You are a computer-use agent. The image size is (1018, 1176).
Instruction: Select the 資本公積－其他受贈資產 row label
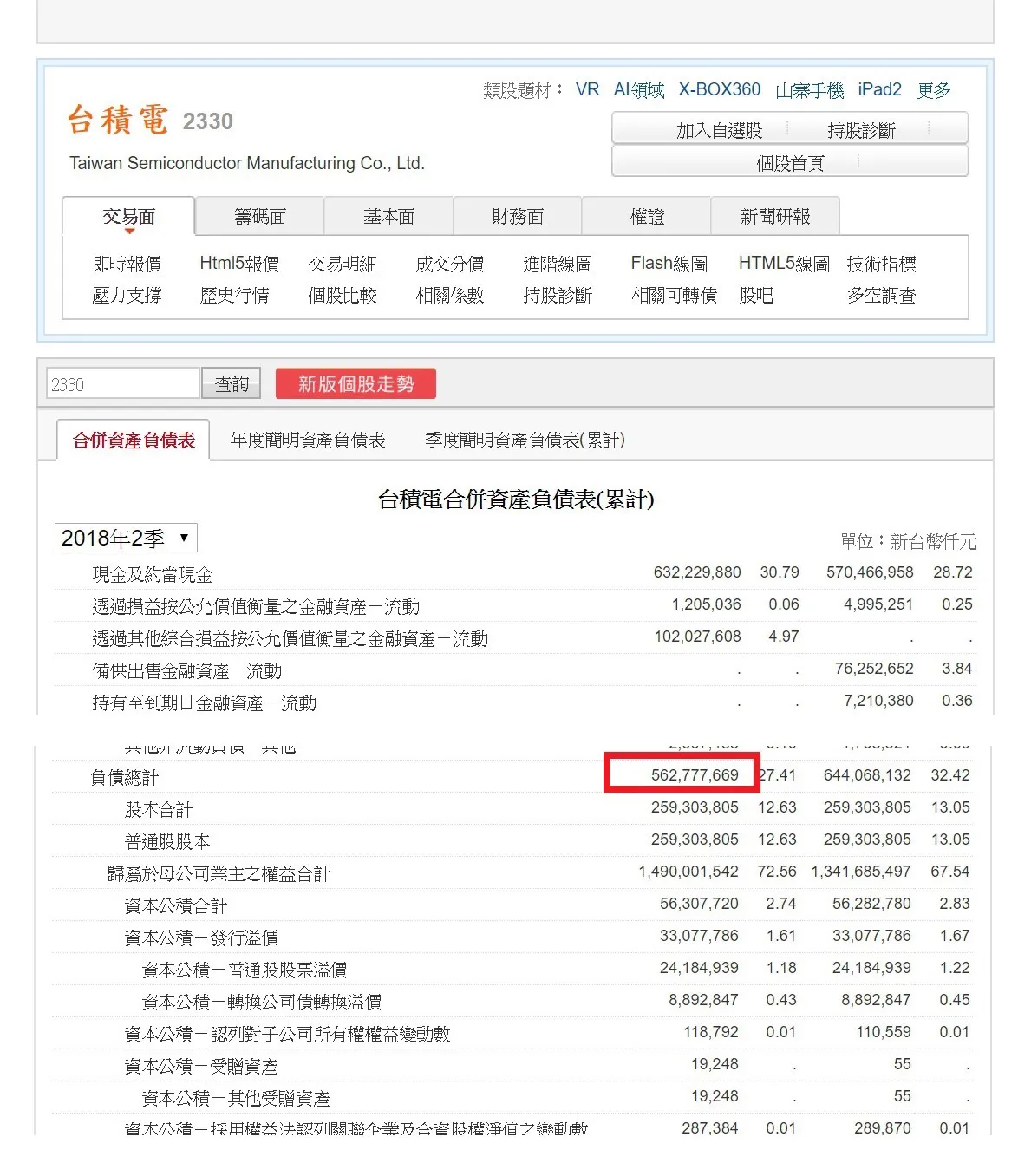pyautogui.click(x=236, y=1098)
